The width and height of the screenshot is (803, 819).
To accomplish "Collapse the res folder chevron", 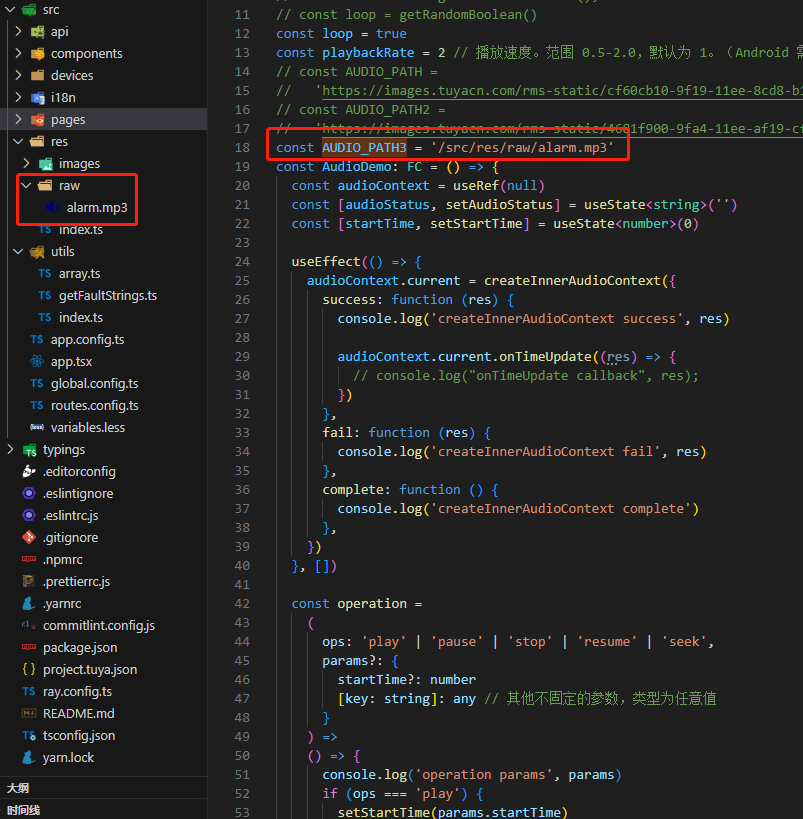I will [x=18, y=142].
